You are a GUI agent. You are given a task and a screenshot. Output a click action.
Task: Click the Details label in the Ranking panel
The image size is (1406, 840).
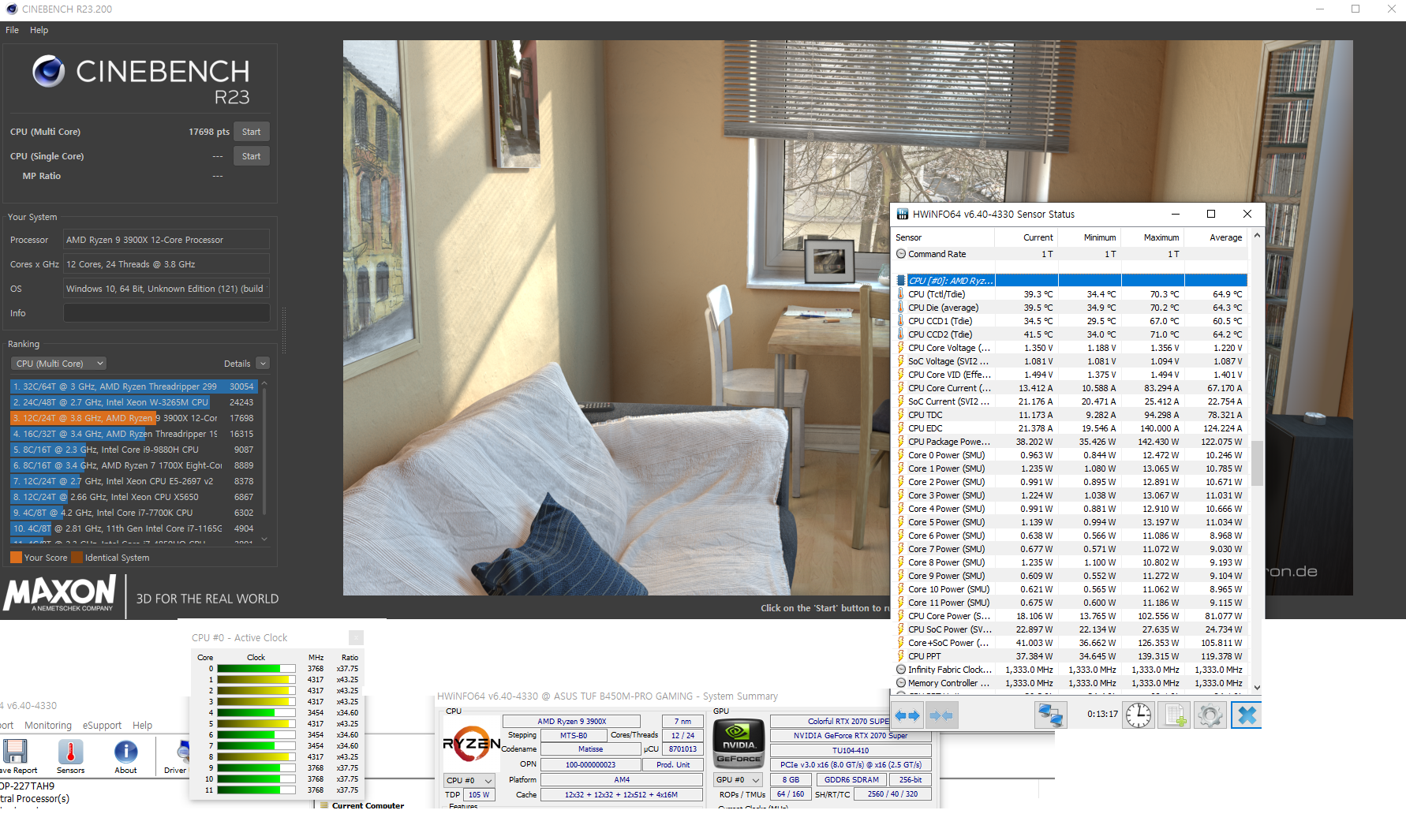pos(237,364)
